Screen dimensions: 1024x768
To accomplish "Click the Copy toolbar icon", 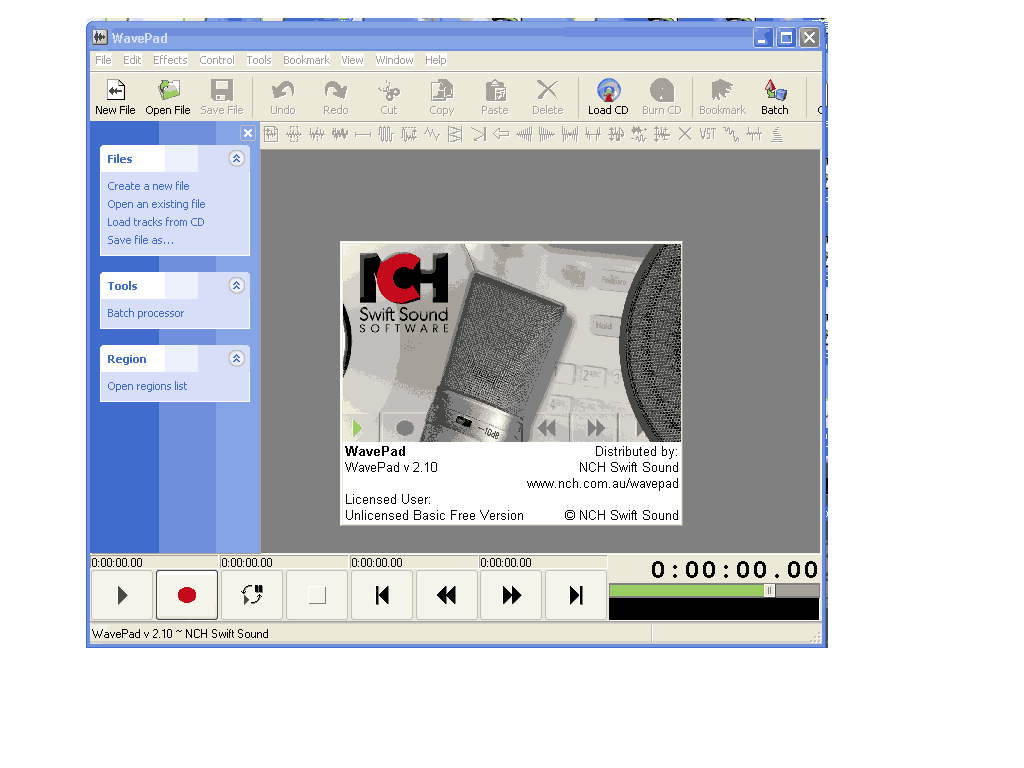I will [x=441, y=97].
